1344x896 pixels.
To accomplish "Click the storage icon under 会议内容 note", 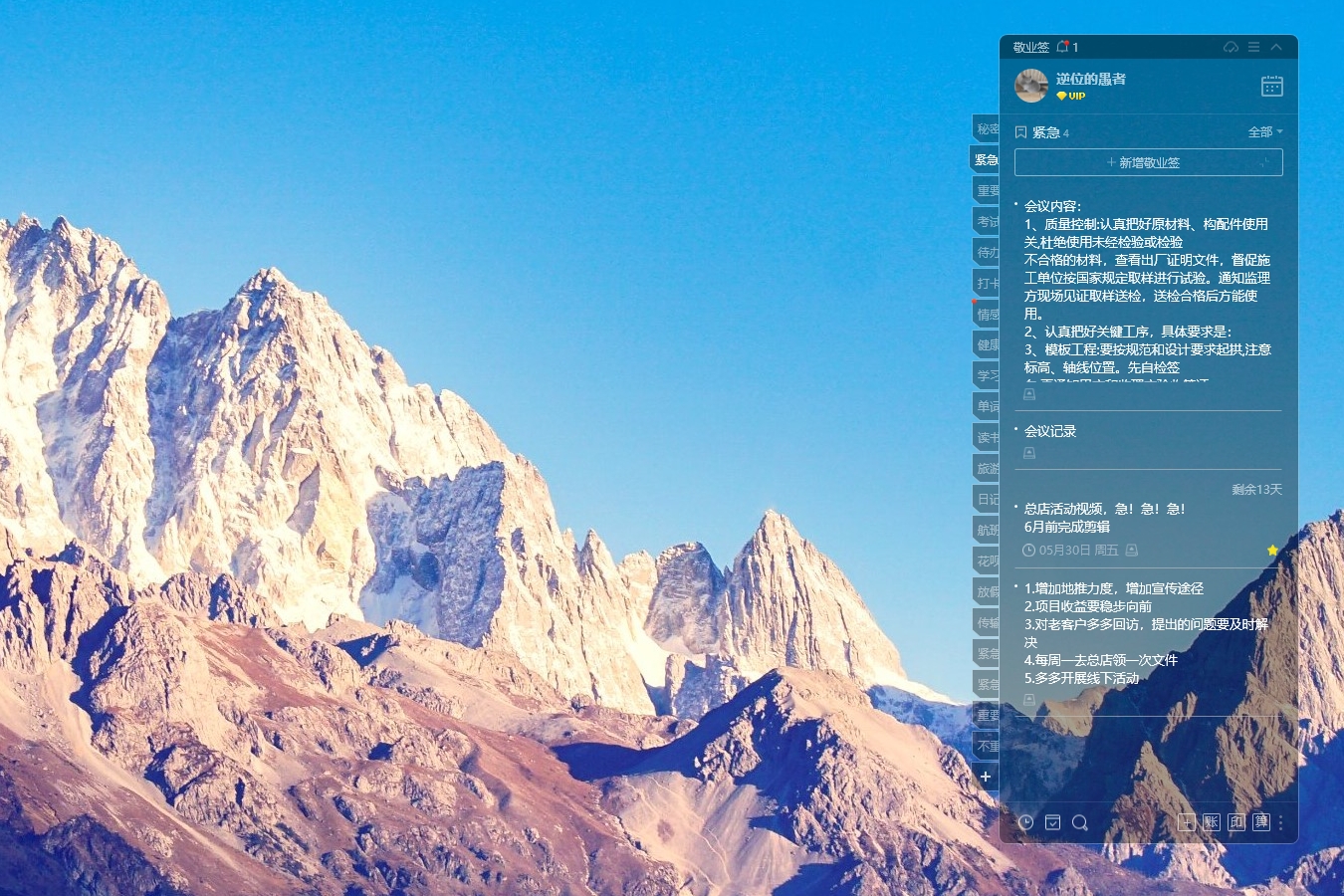I will (1029, 394).
